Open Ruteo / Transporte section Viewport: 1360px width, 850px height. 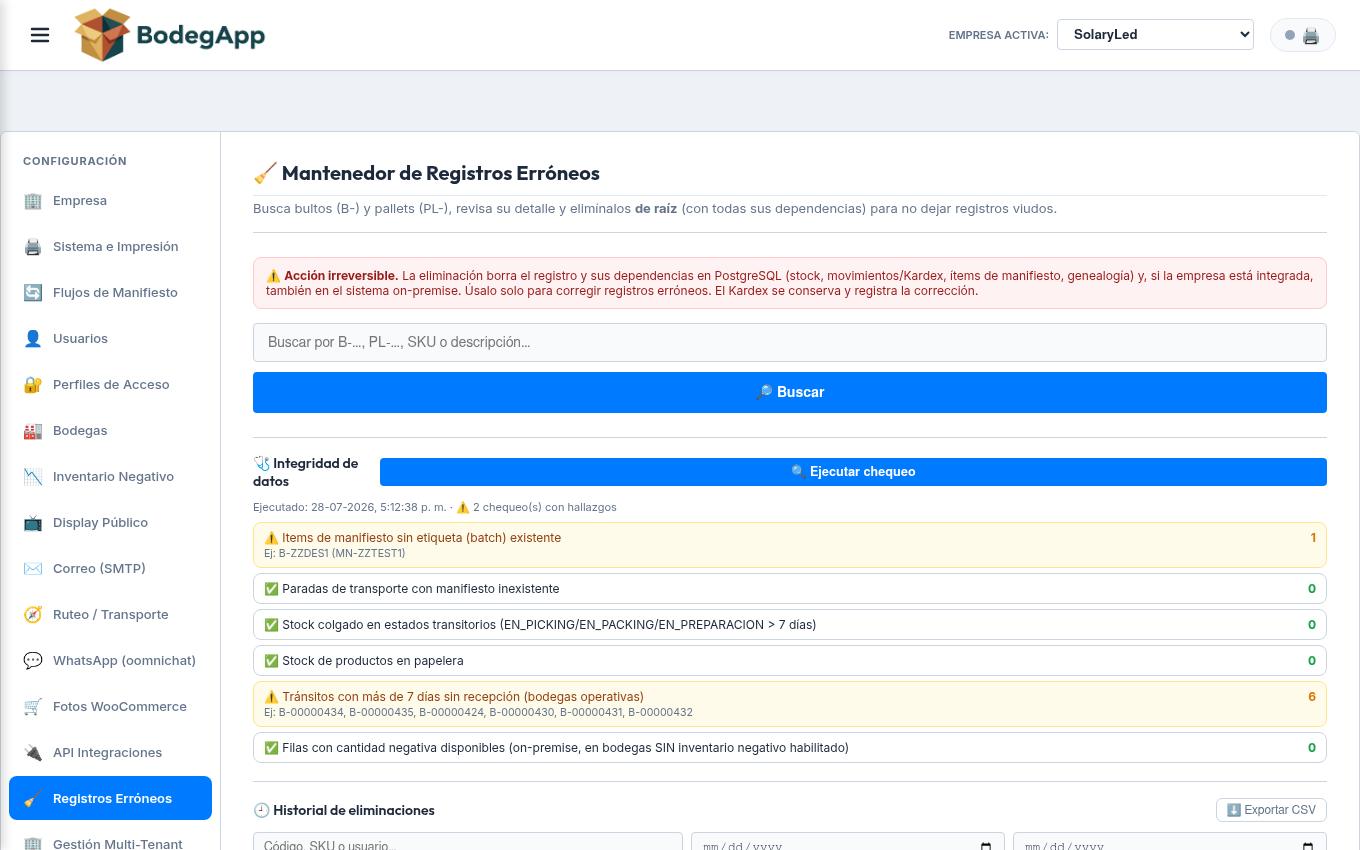(x=110, y=615)
